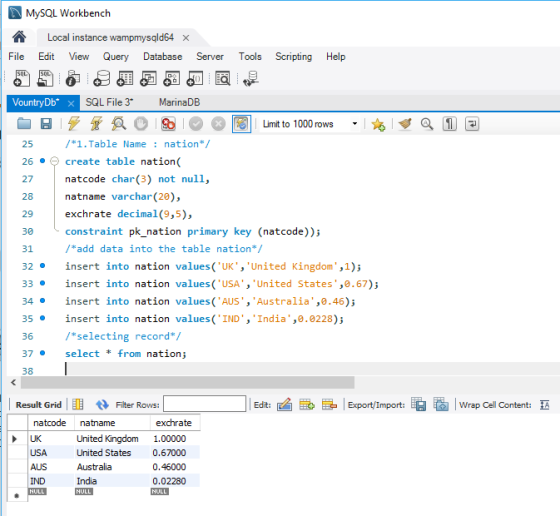
Task: Create a new SQL tab icon
Action: coord(21,78)
